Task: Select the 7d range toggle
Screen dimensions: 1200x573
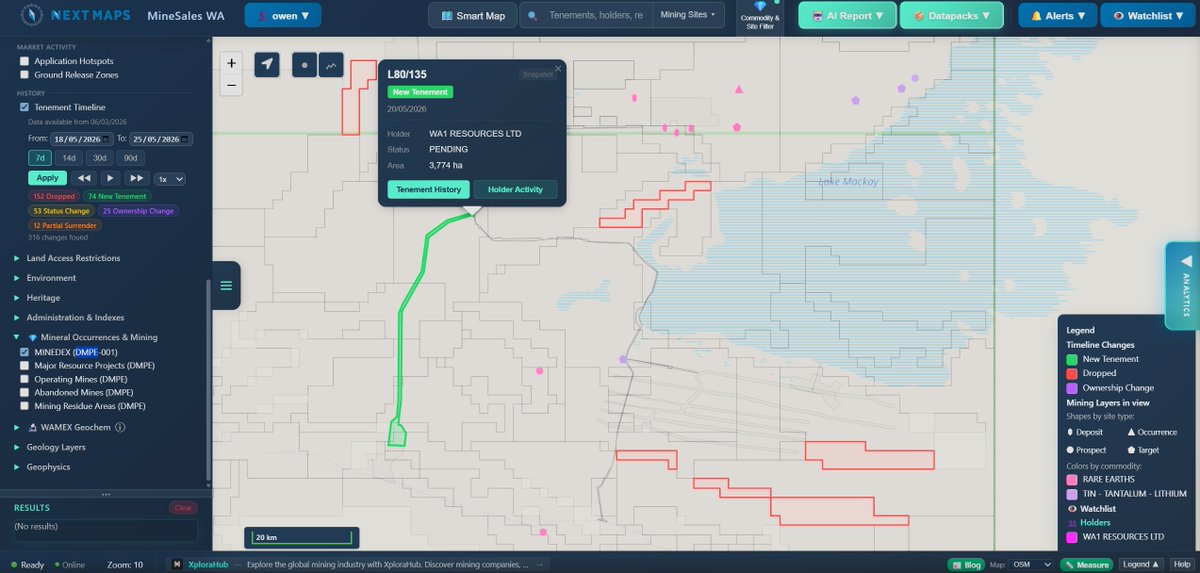Action: coord(40,158)
